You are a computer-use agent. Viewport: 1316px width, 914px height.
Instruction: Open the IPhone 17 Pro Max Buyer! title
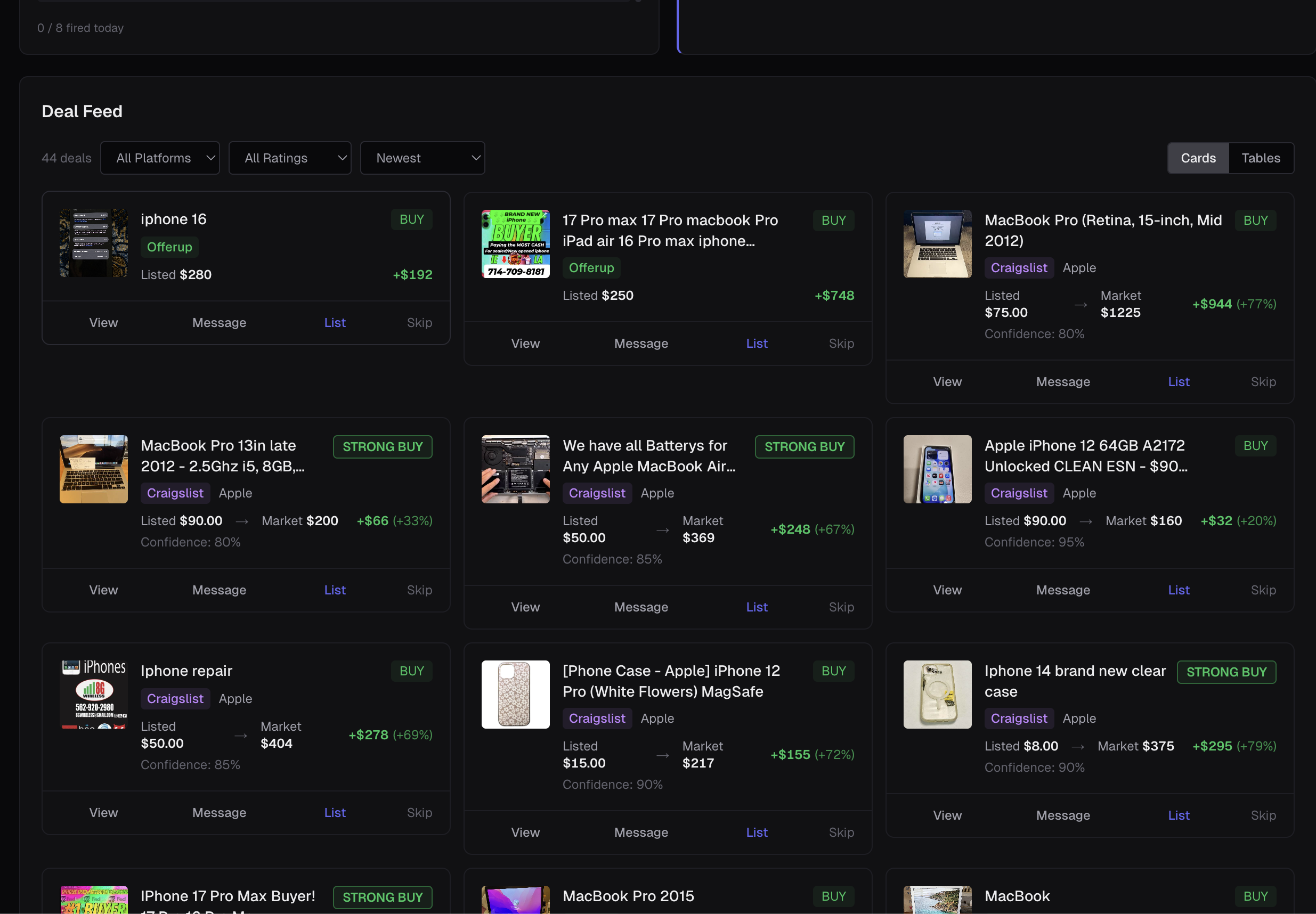(228, 896)
